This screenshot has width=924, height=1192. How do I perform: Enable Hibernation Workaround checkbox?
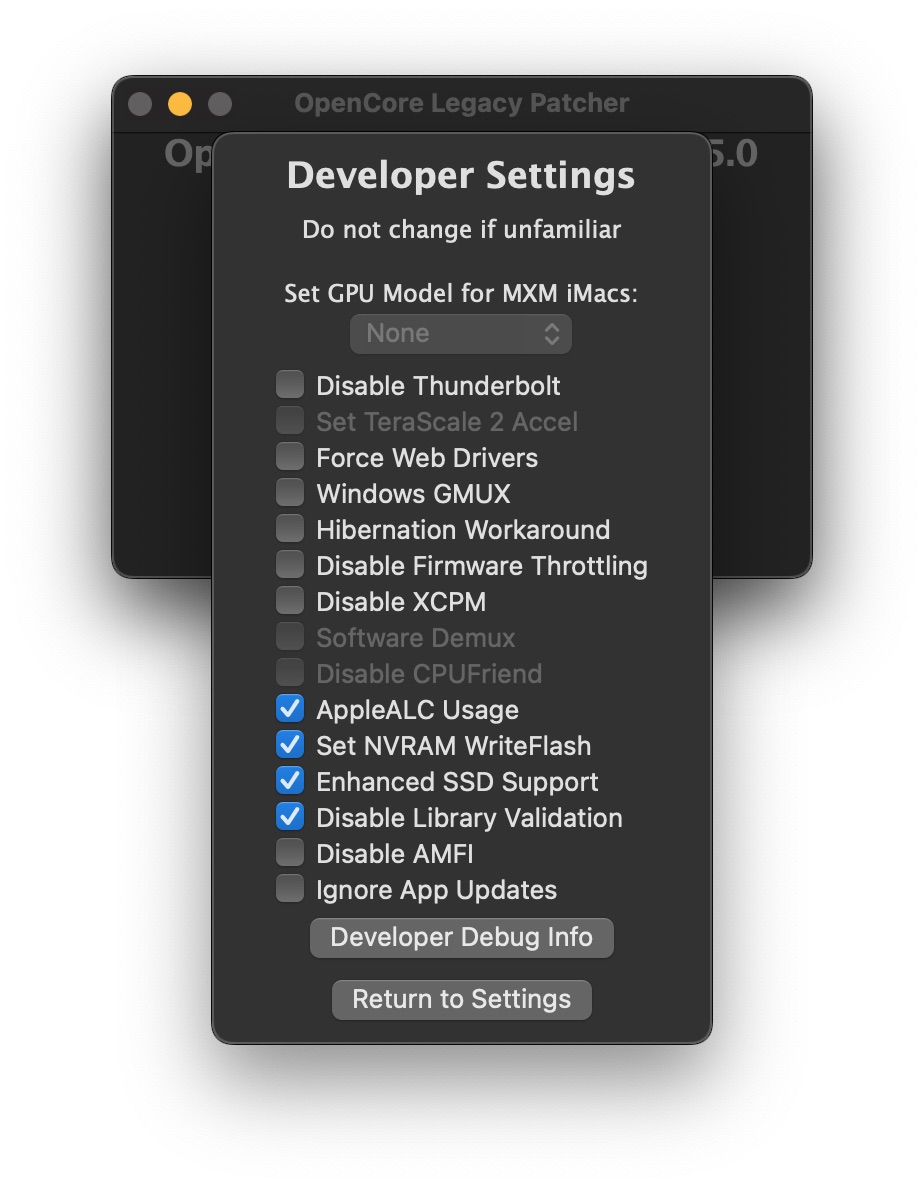290,529
